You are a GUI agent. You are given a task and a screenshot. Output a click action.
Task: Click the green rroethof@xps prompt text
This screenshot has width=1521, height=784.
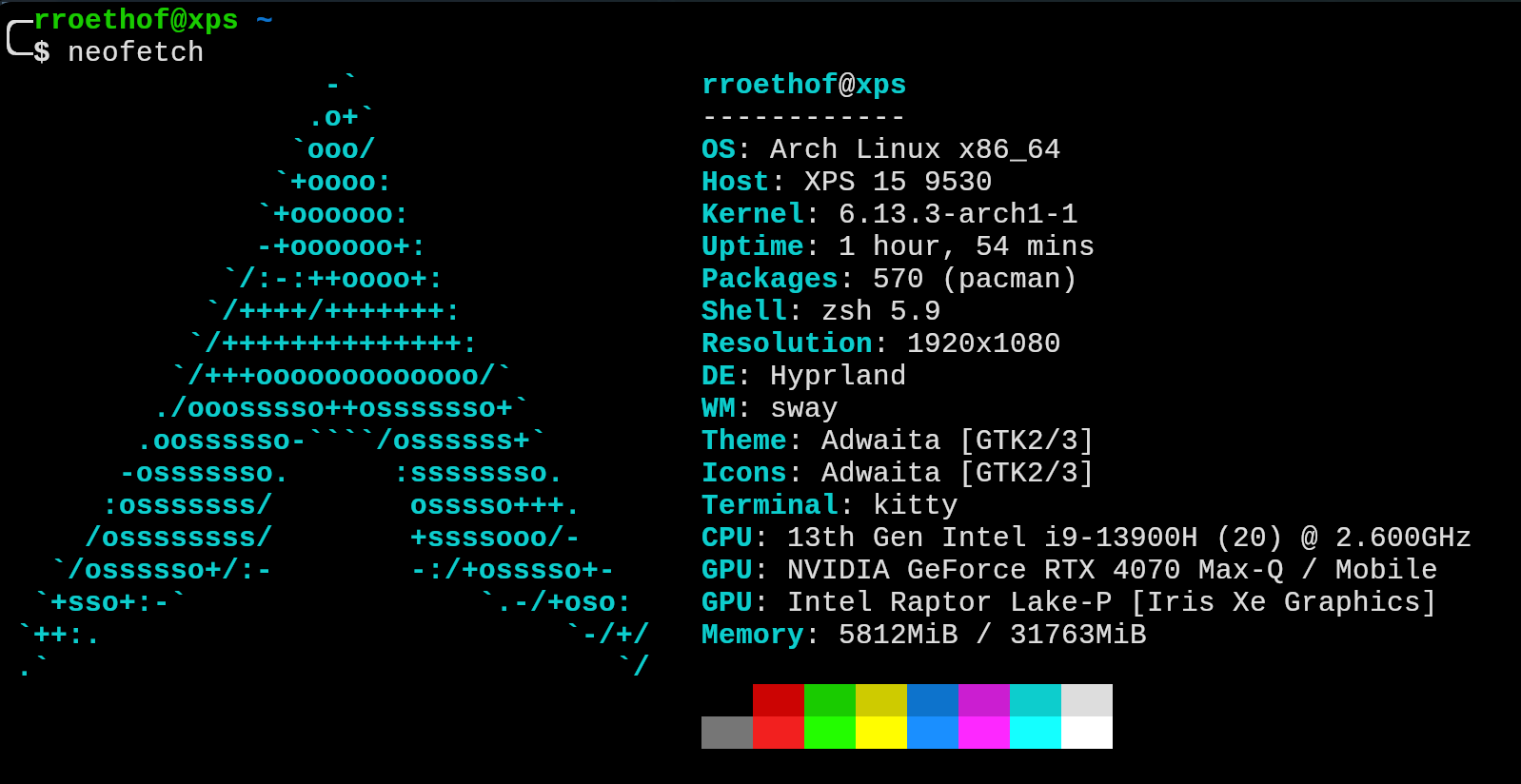pos(136,19)
